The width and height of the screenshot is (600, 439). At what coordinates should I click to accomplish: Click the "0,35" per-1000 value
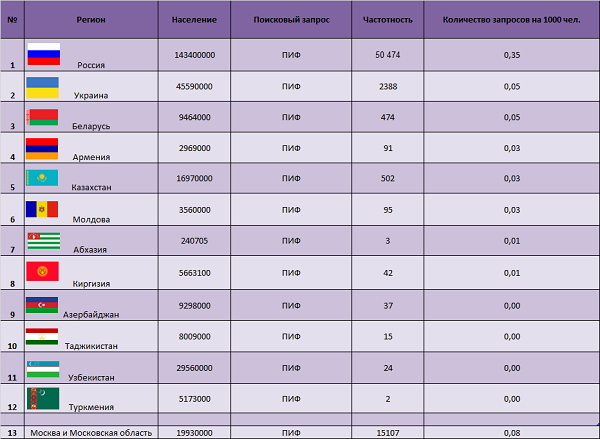coord(512,55)
